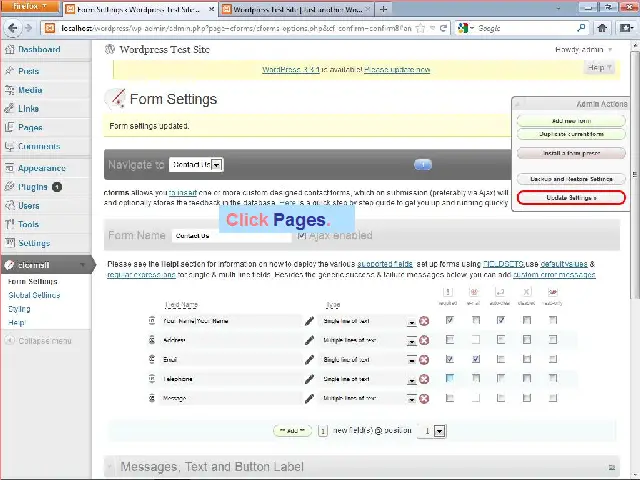Open the field type dropdown for Telephone
This screenshot has width=640, height=480.
coord(411,379)
